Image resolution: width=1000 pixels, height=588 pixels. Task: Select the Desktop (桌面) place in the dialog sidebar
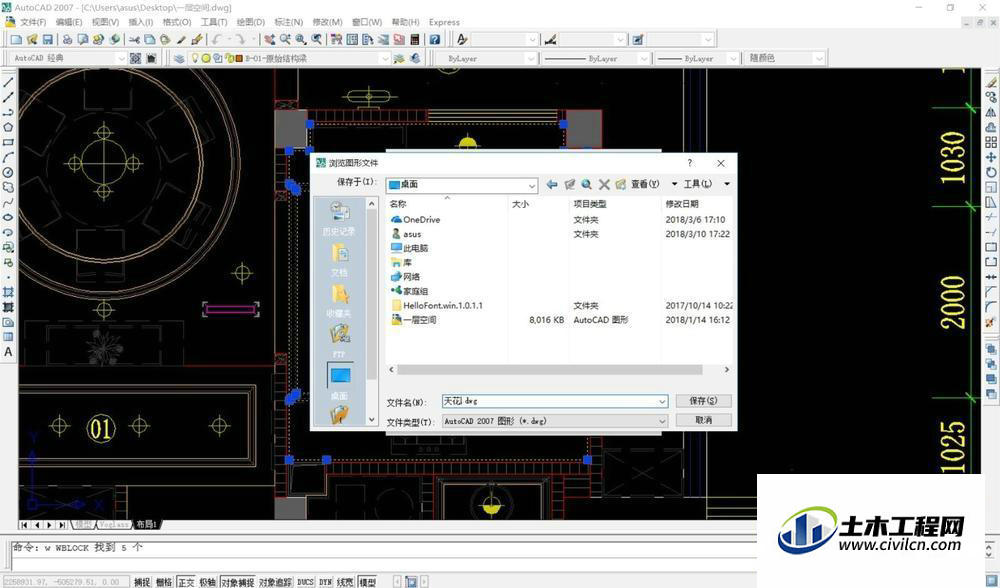tap(339, 382)
